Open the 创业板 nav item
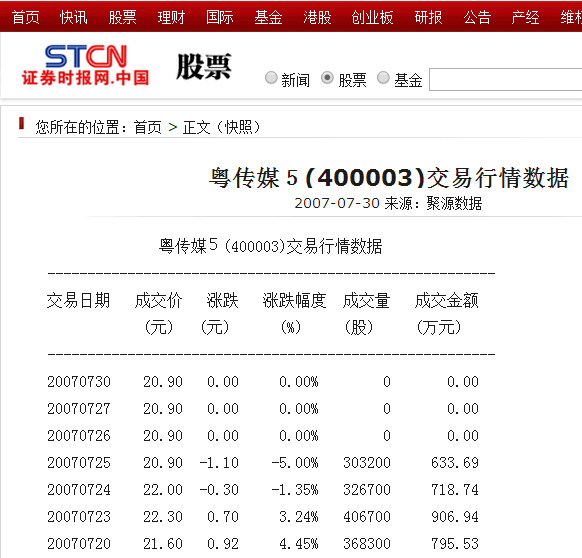The image size is (582, 558). click(372, 17)
